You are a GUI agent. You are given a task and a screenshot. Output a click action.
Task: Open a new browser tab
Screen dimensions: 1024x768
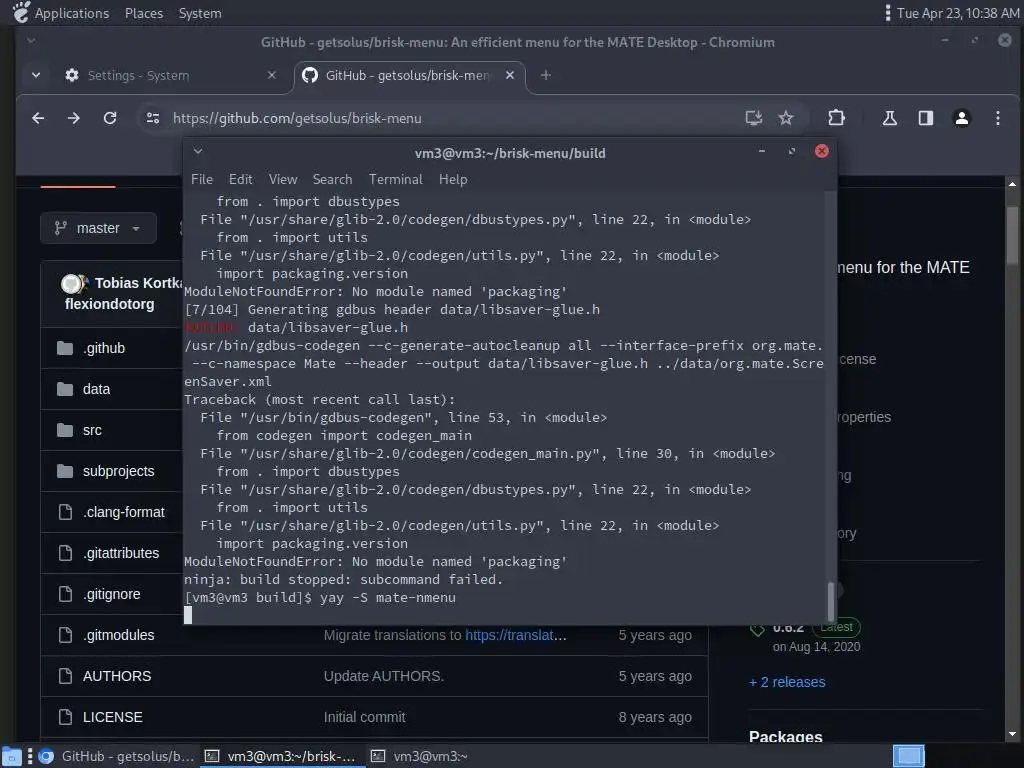(545, 75)
